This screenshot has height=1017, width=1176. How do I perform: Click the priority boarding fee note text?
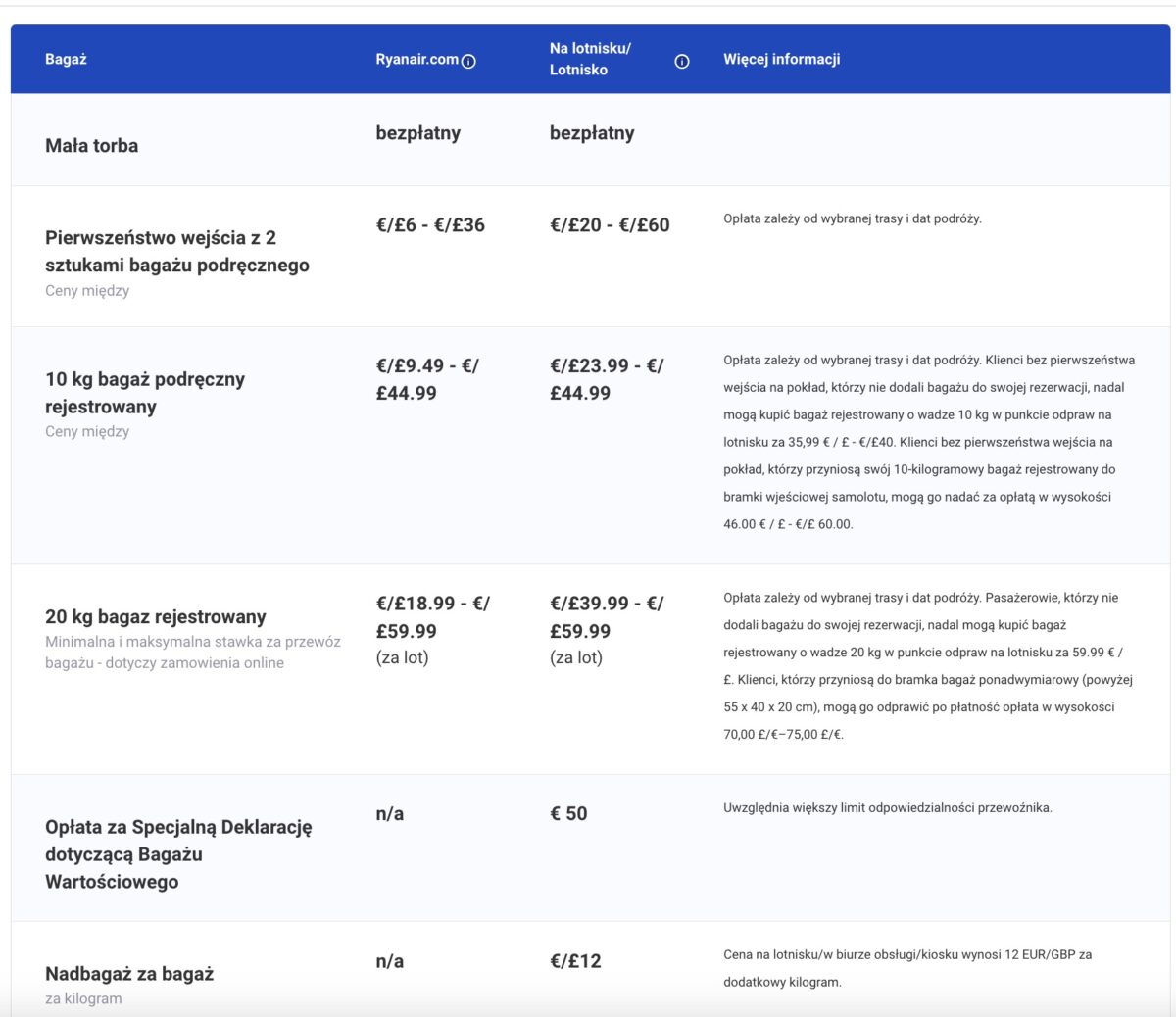pos(853,218)
